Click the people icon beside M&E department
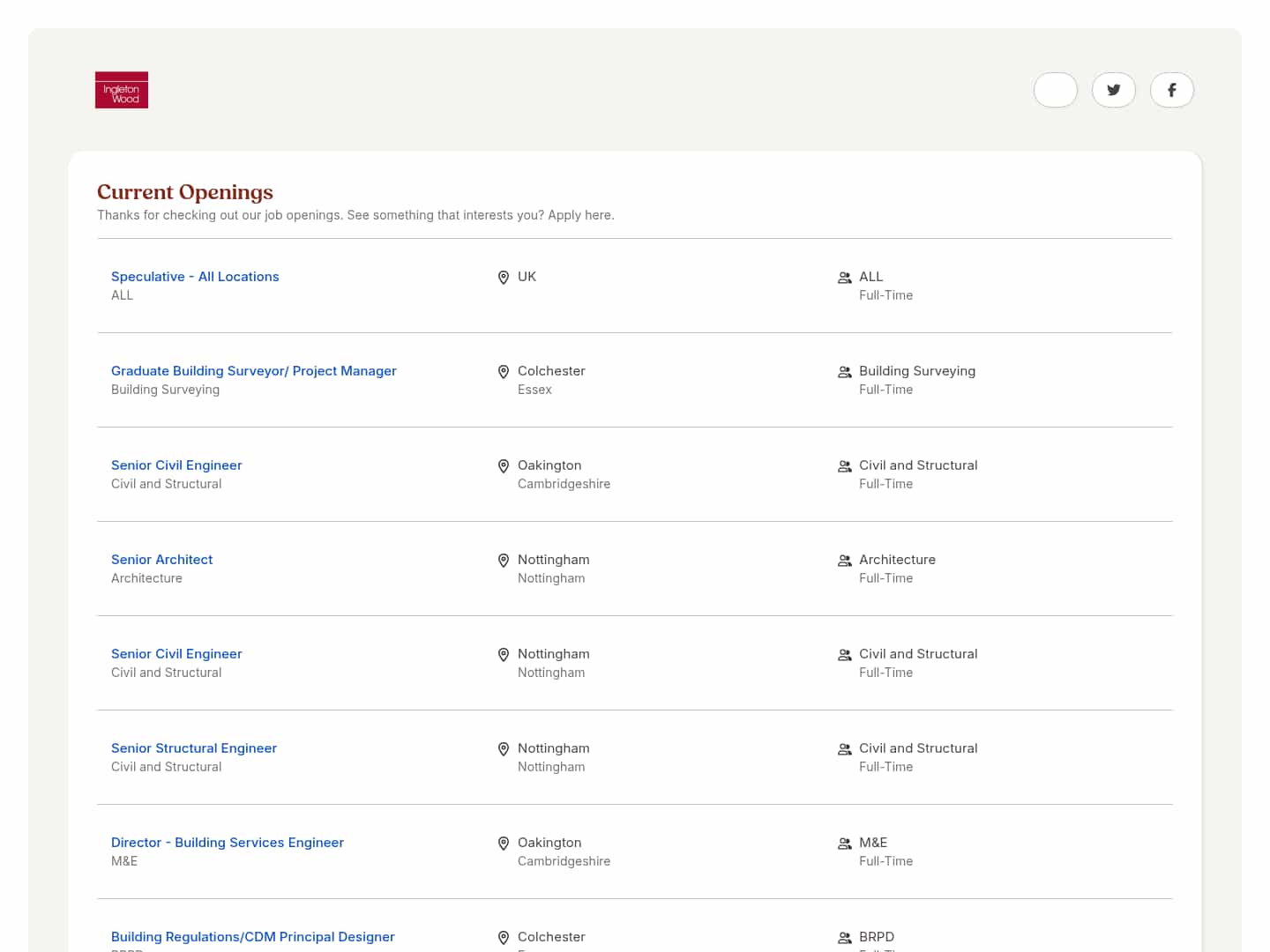 [844, 844]
